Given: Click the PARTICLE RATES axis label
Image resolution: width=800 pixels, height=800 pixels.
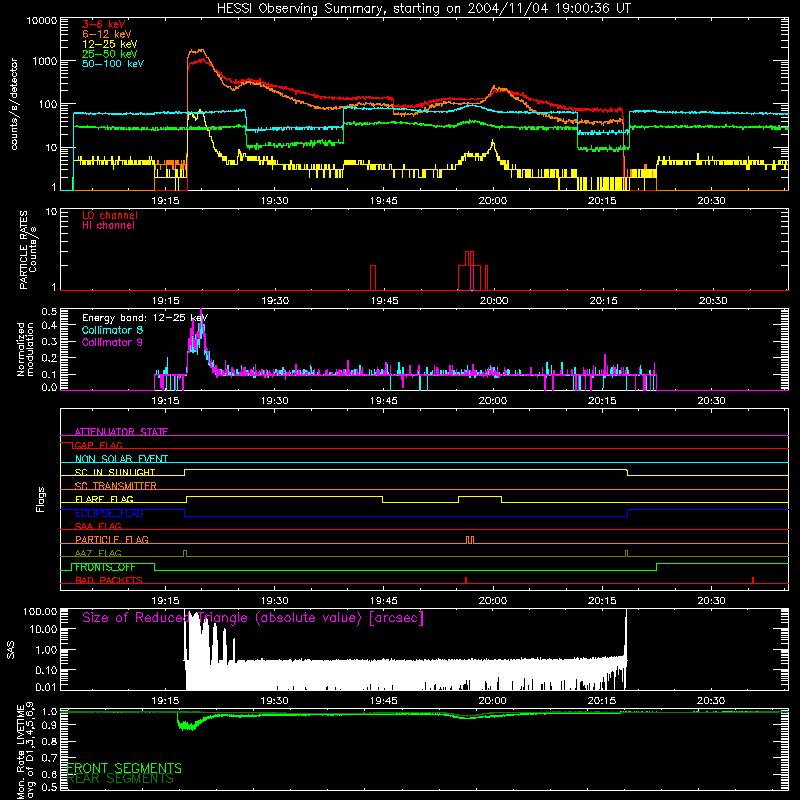Looking at the screenshot, I should coord(28,250).
